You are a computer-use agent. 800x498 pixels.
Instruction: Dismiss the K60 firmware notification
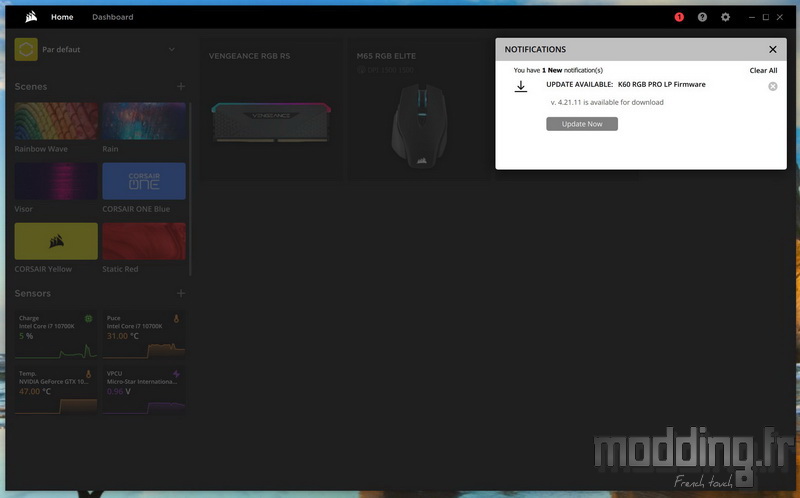(x=772, y=86)
